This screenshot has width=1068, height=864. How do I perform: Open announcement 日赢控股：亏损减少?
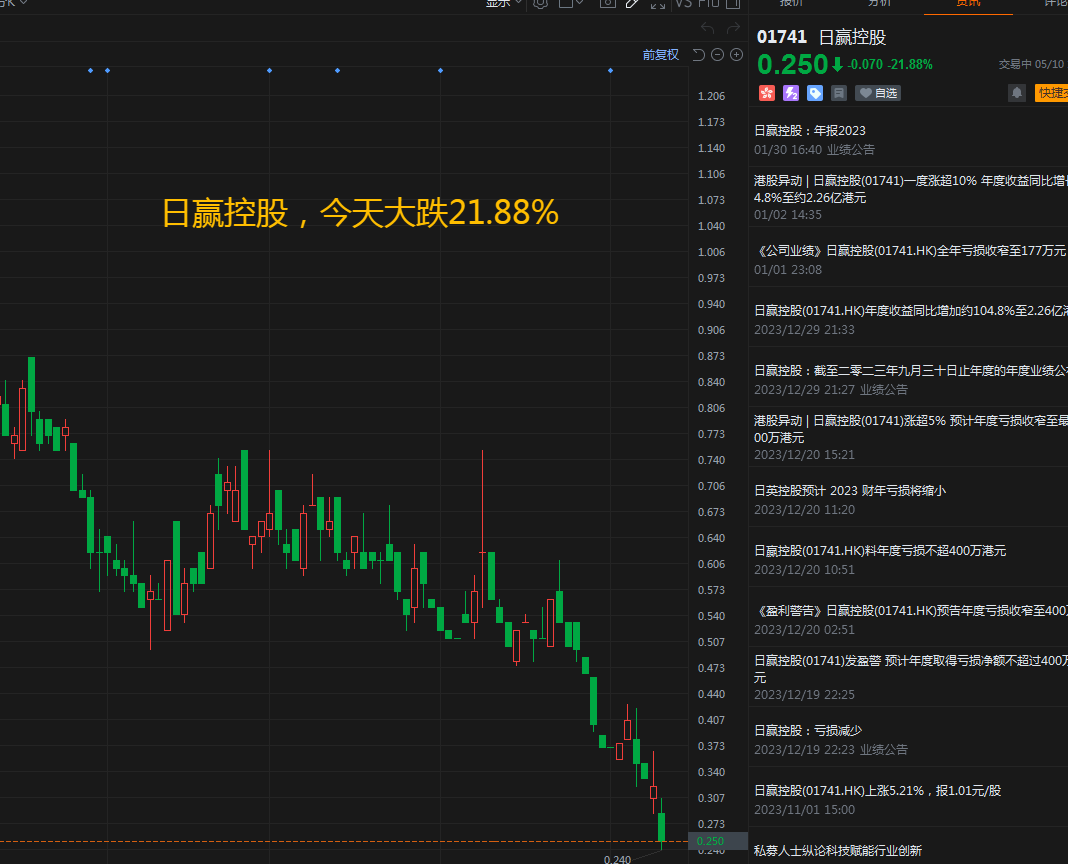(x=909, y=739)
